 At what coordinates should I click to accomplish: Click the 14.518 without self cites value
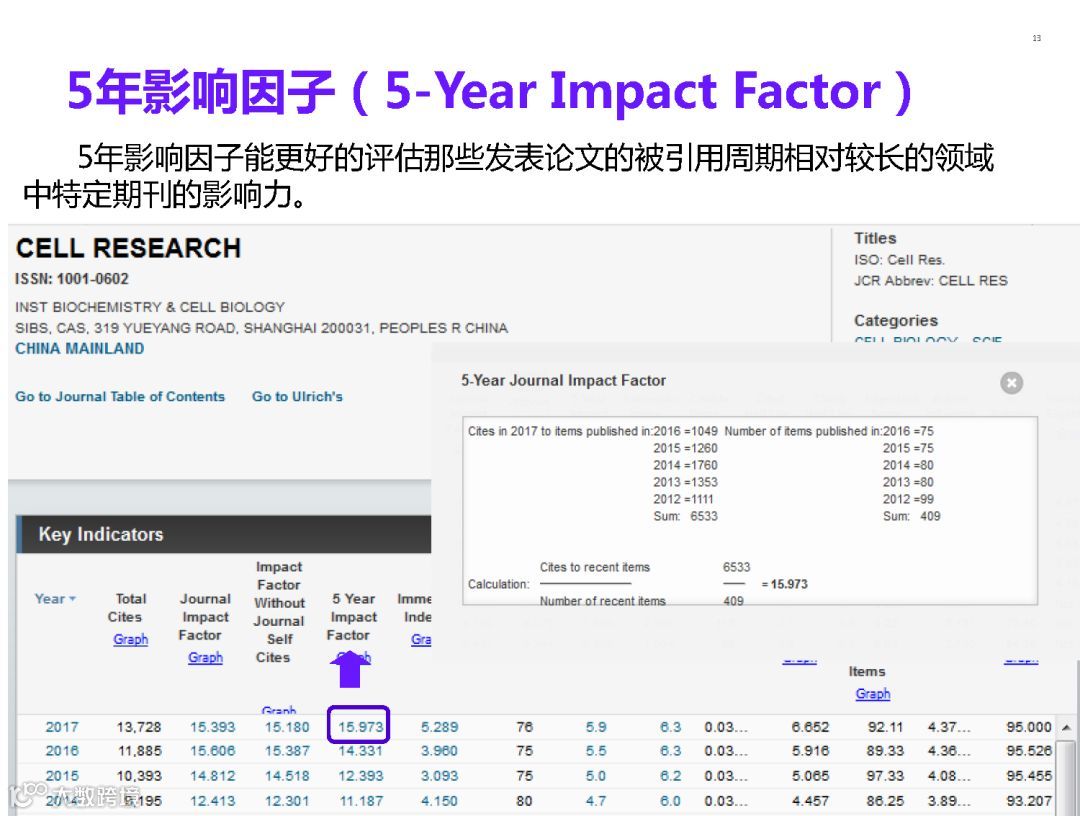(287, 775)
